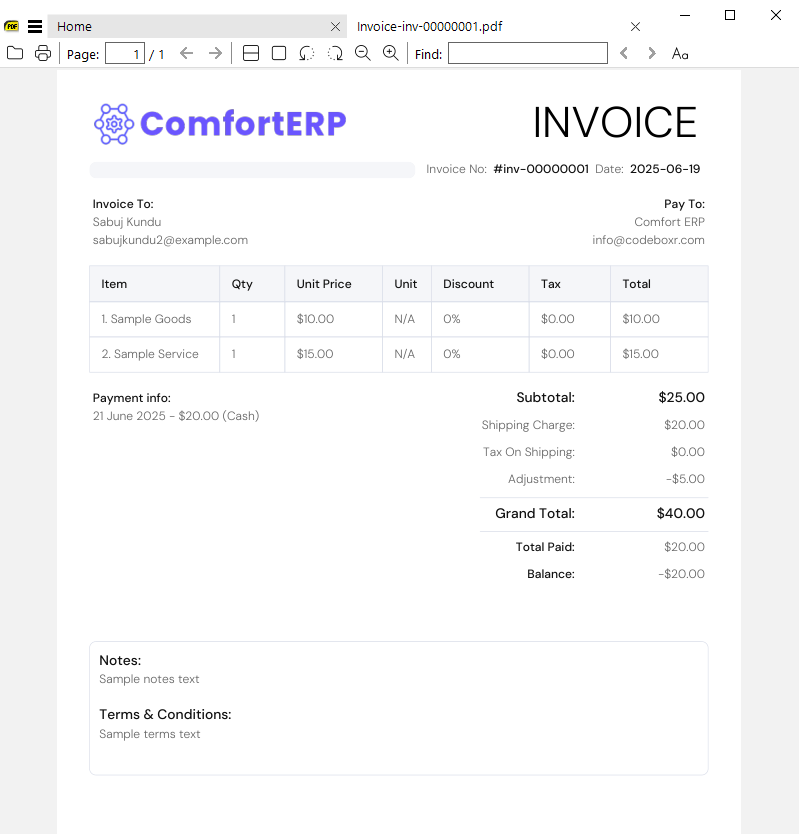
Task: Zoom in on the document
Action: 391,53
